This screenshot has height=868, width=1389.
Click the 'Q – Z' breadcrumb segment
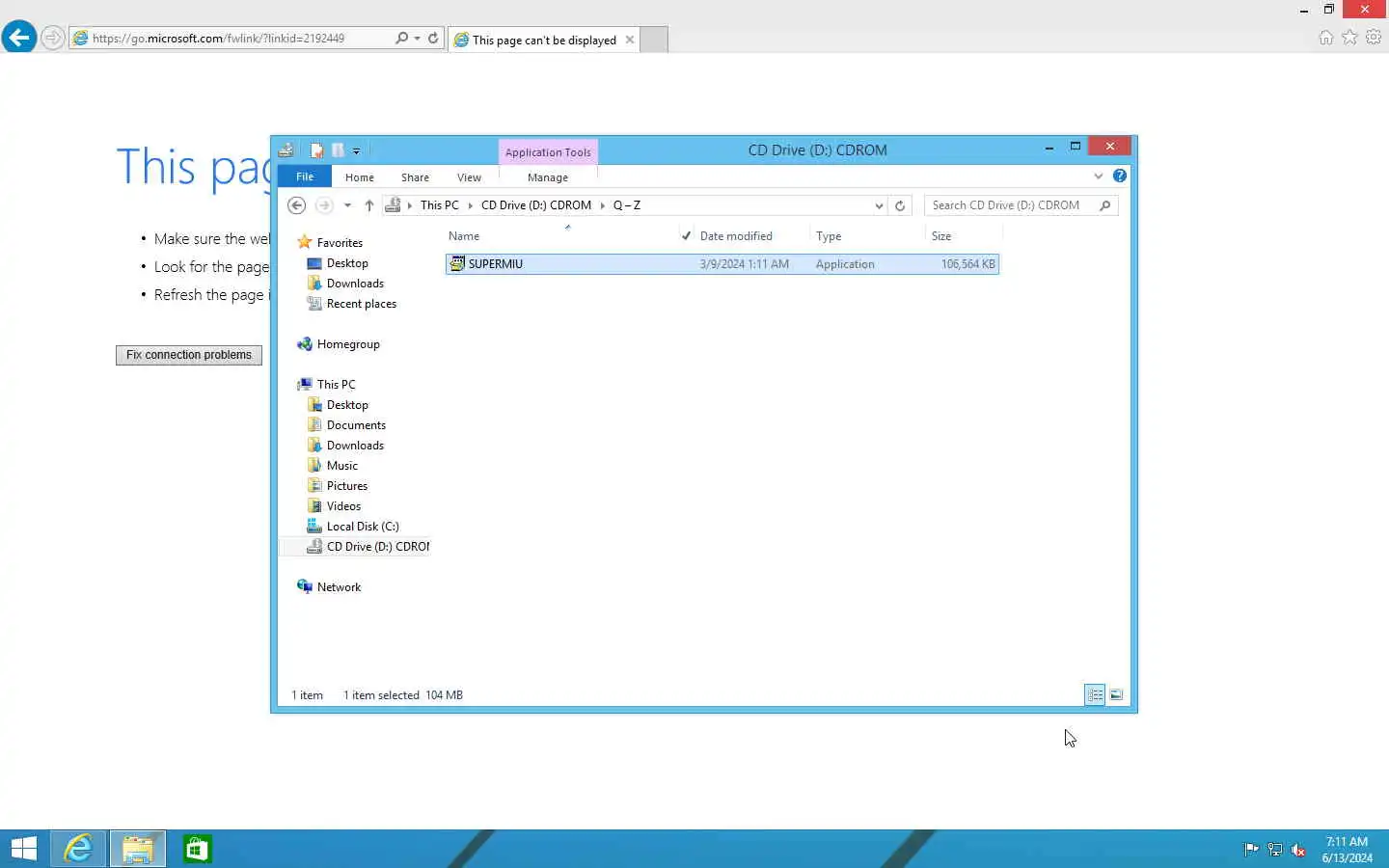tap(627, 205)
